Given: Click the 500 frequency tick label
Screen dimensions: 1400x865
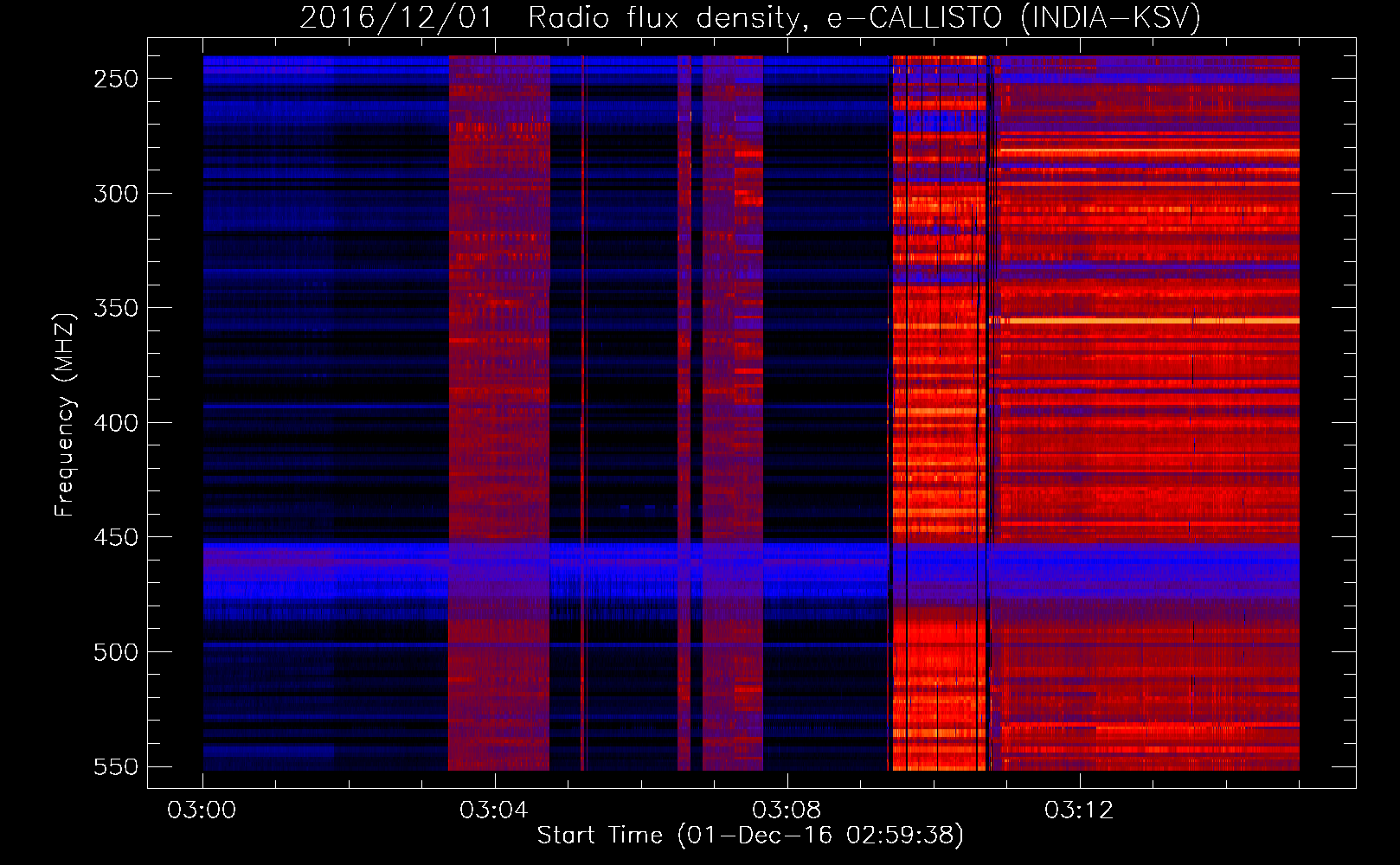Looking at the screenshot, I should point(116,652).
